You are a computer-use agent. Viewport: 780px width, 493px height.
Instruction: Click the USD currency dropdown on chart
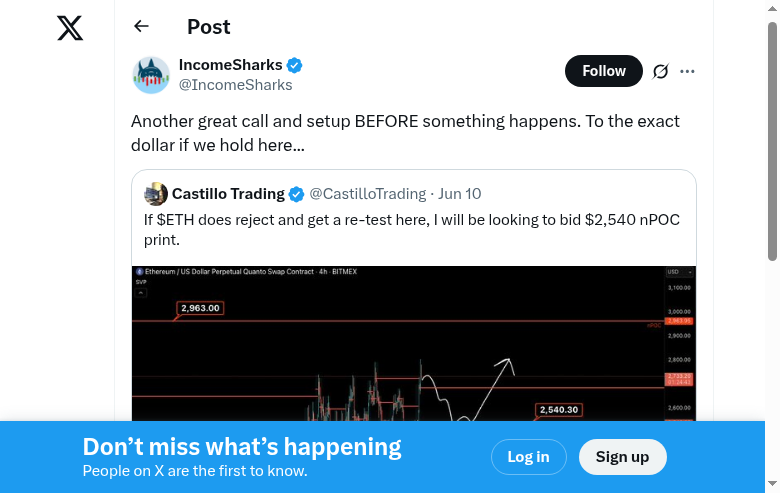pos(679,272)
